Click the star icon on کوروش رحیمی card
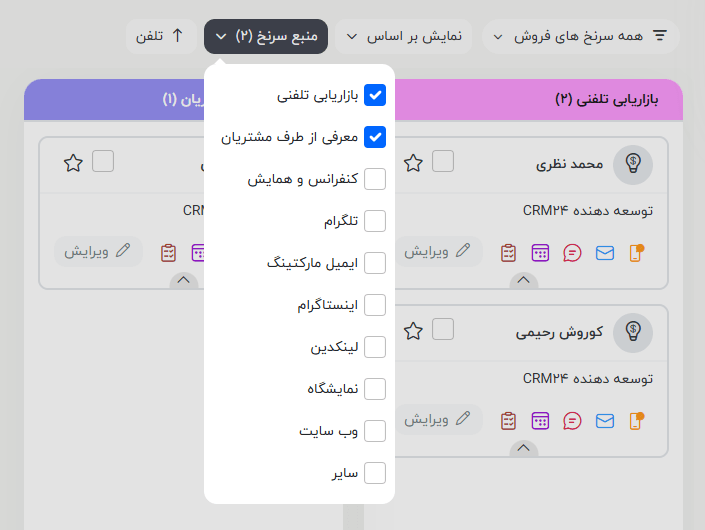 click(413, 331)
